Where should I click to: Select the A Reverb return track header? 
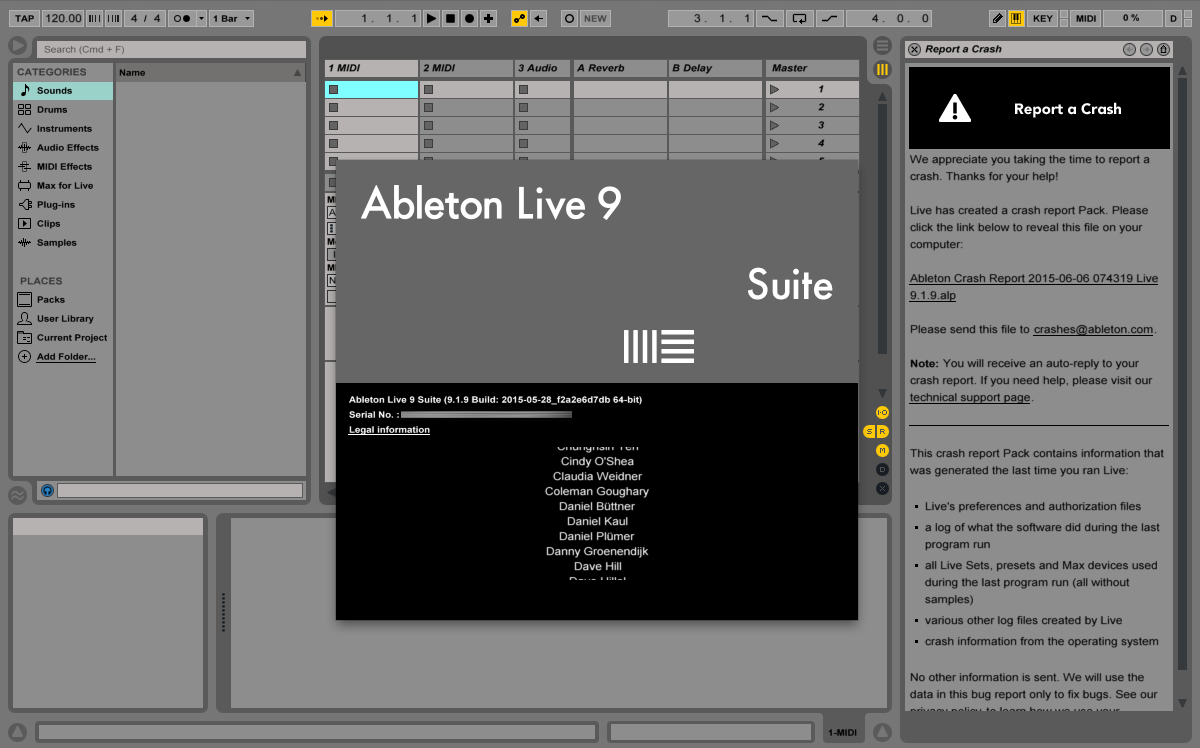620,68
